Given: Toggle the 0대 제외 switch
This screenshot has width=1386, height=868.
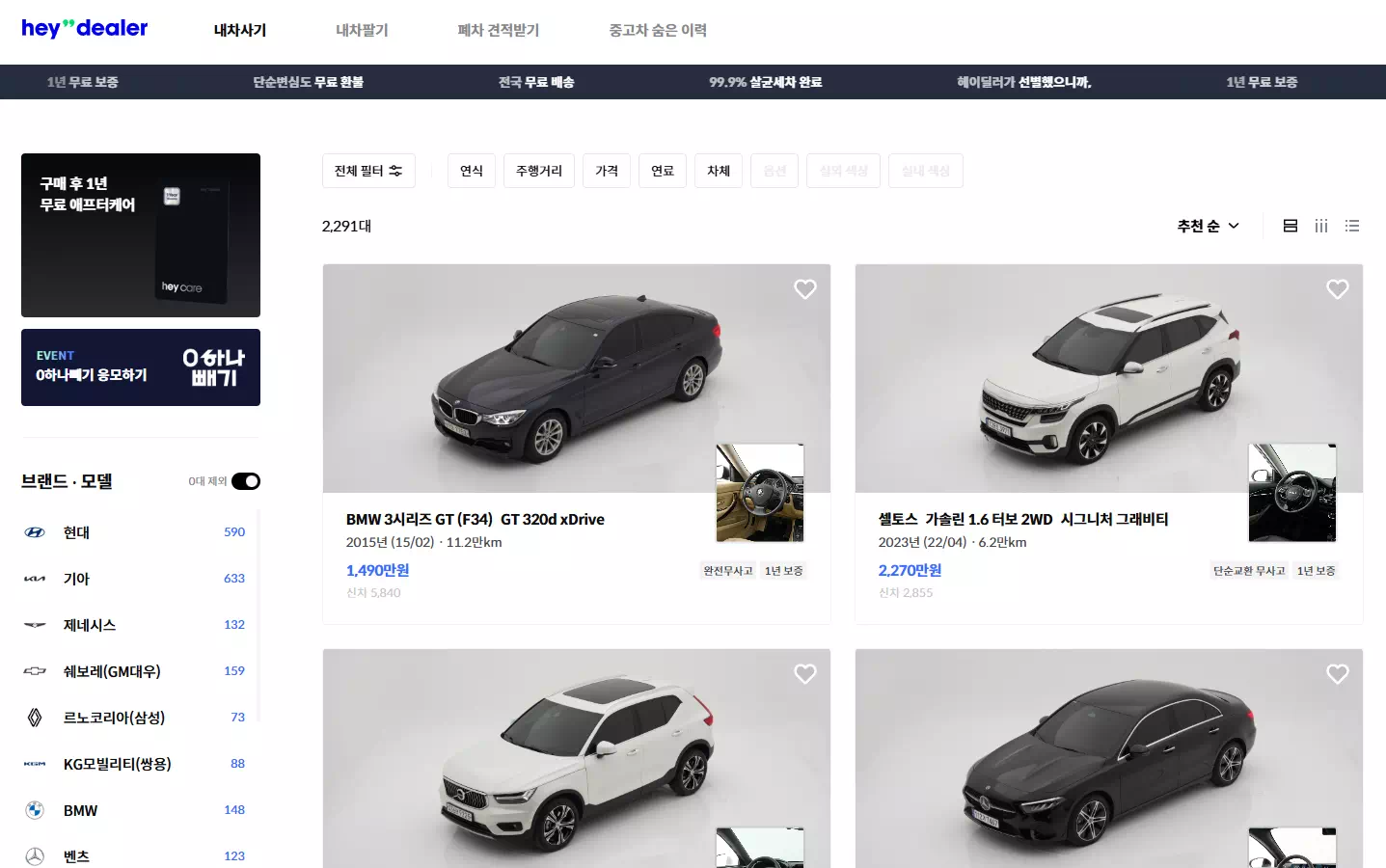Looking at the screenshot, I should click(246, 481).
